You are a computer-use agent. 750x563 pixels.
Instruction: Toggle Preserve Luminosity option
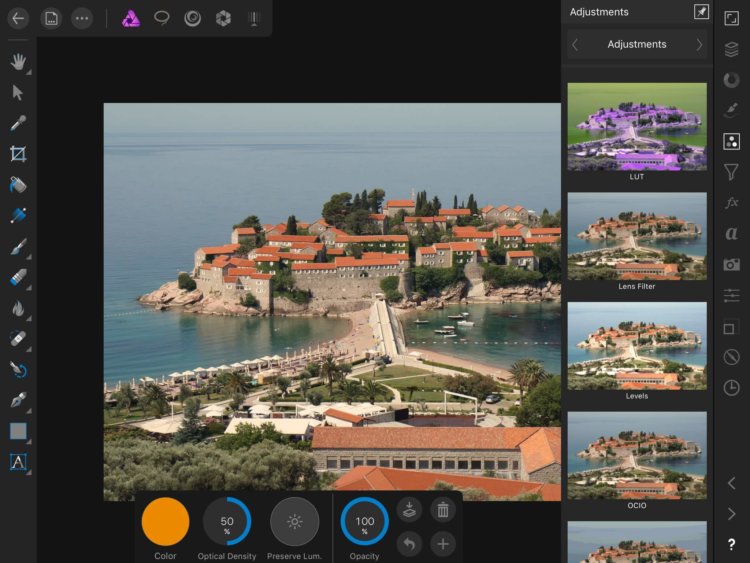point(294,521)
